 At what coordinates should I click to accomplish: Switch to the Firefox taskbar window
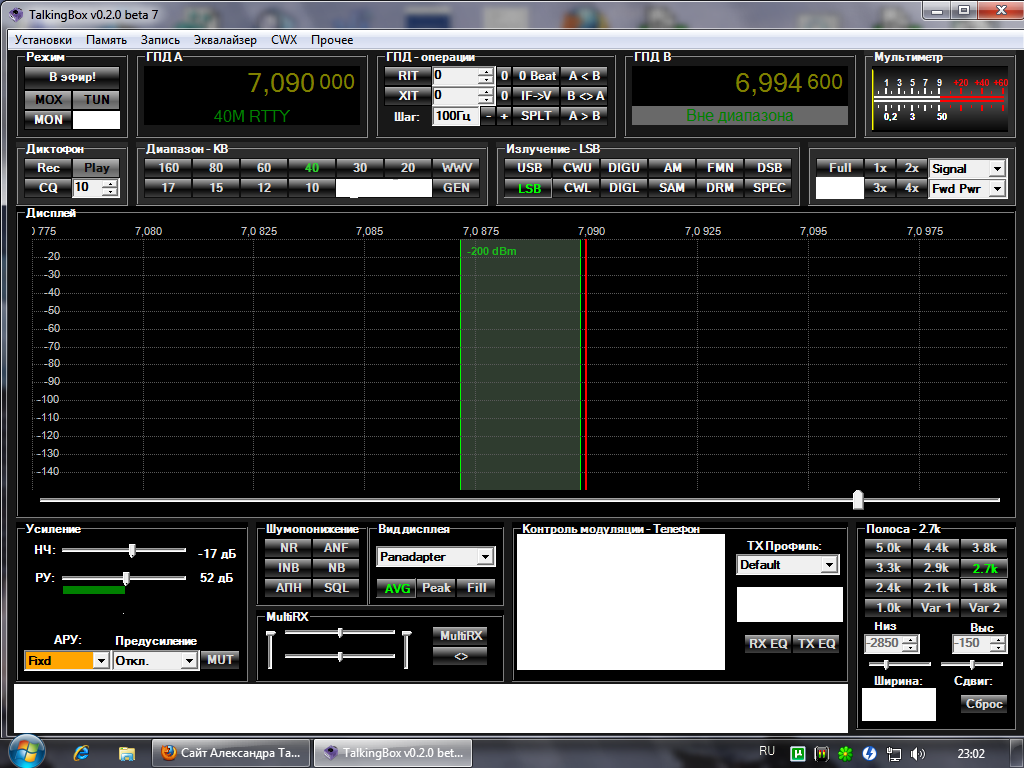(x=231, y=752)
